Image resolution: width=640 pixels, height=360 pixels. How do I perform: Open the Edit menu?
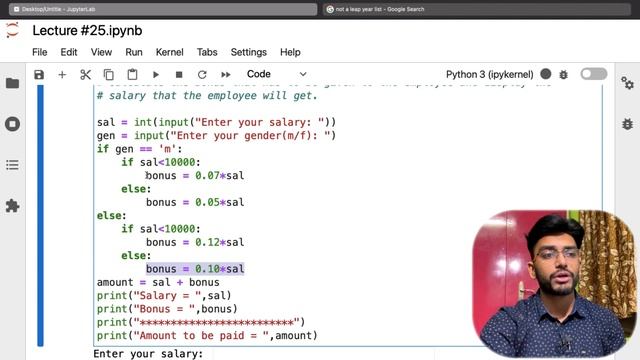click(x=69, y=52)
